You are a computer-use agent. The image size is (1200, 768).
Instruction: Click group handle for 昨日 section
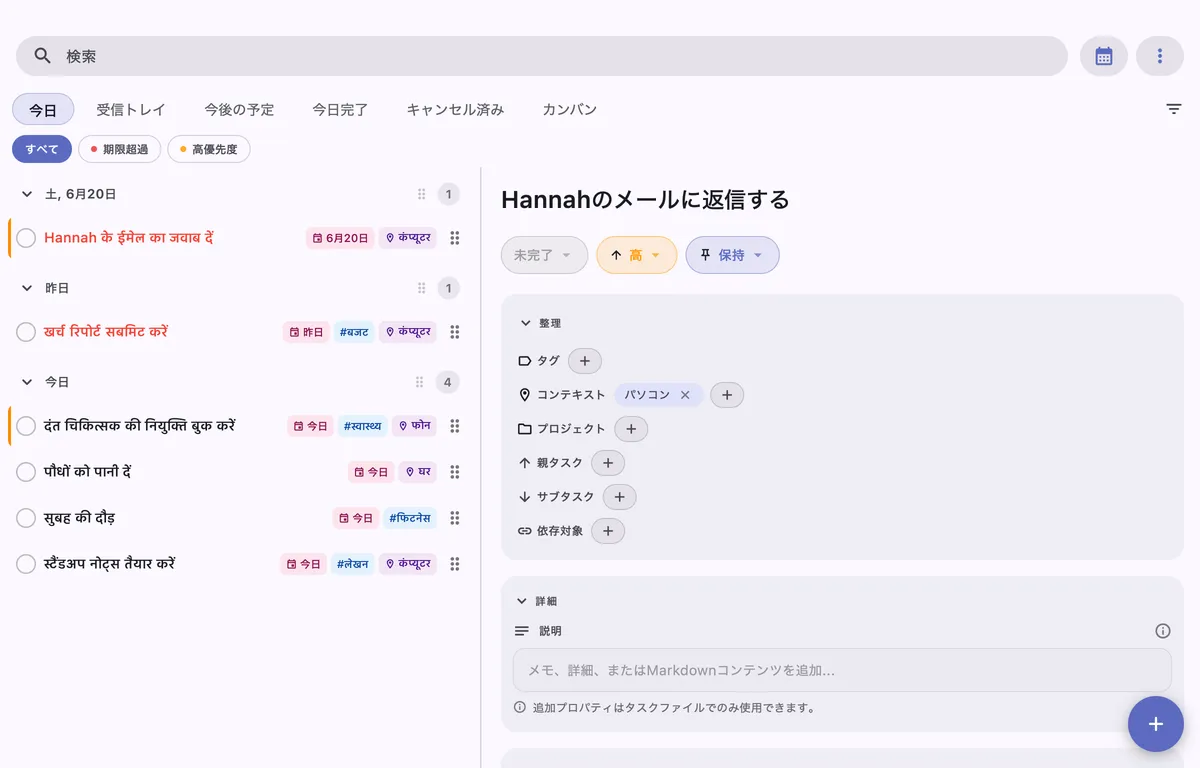(421, 288)
